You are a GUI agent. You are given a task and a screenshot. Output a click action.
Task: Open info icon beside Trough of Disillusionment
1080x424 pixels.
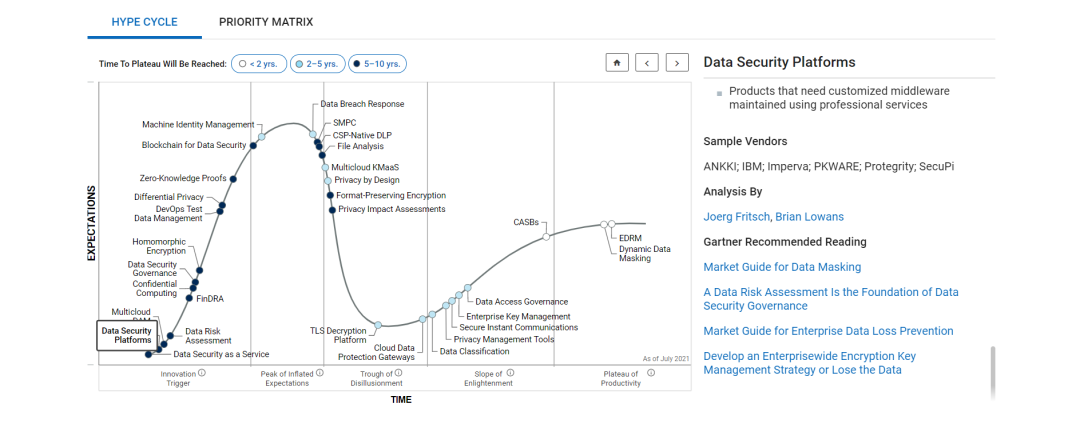398,372
